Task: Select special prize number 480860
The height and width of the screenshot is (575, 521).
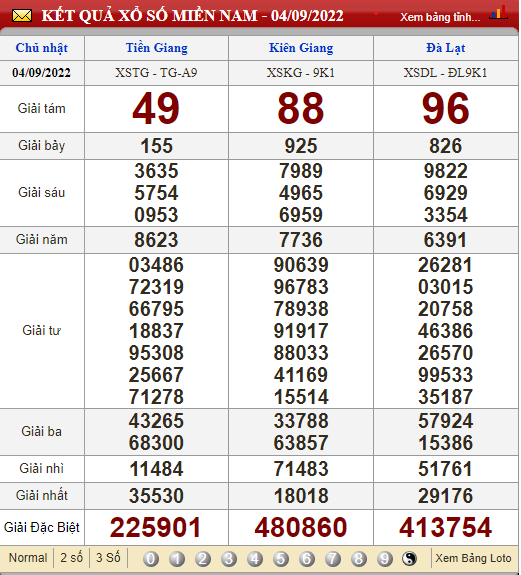Action: tap(301, 528)
